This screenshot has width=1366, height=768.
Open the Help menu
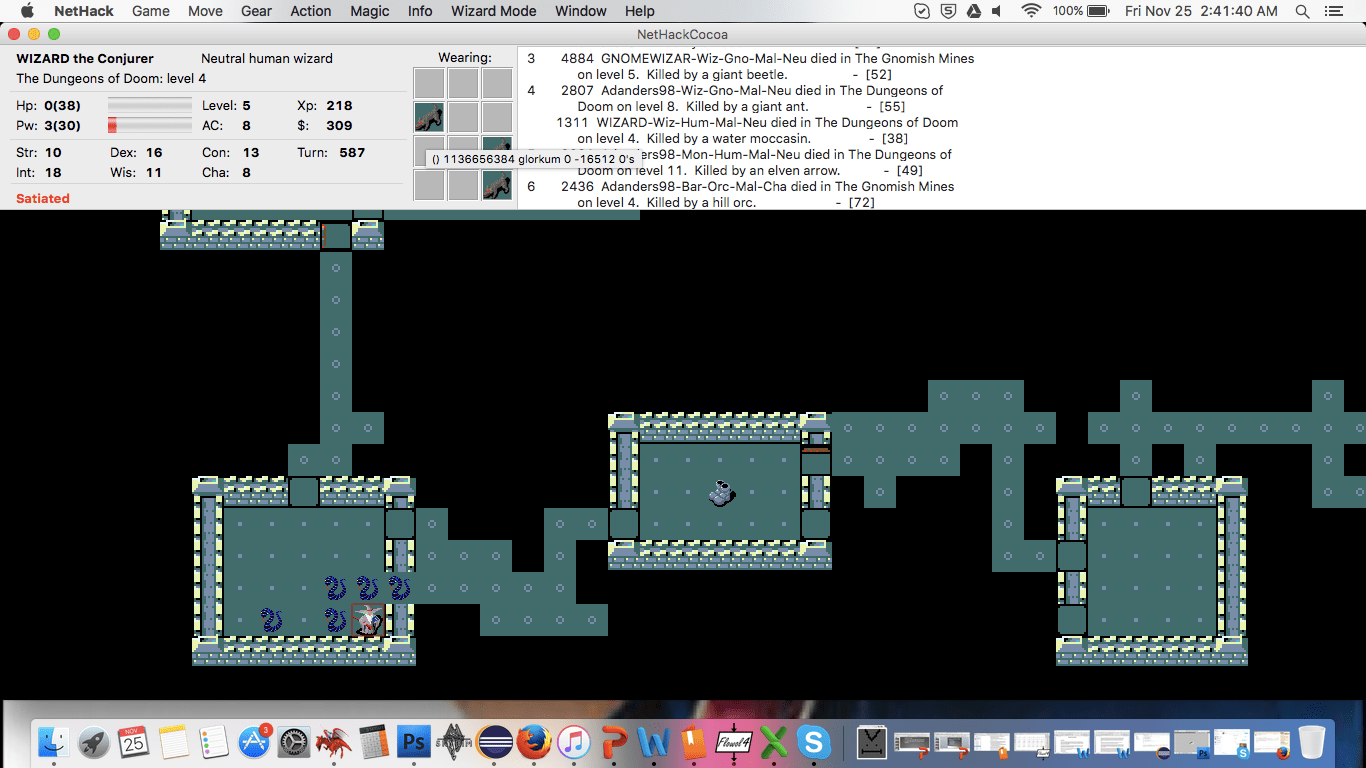point(640,11)
